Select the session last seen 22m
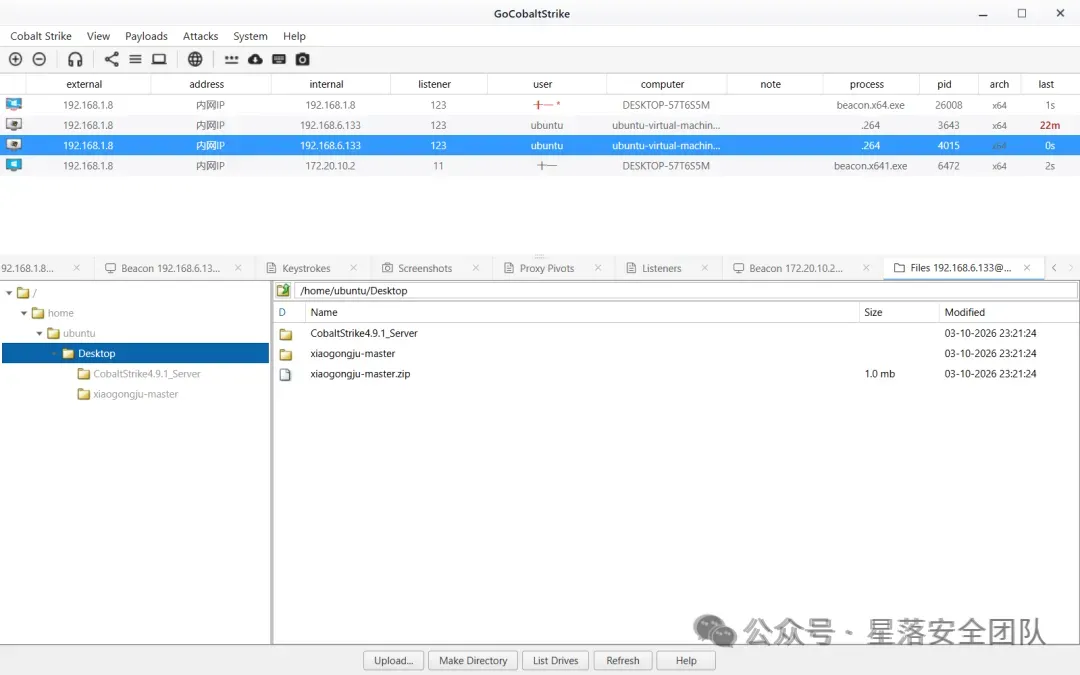This screenshot has height=675, width=1080. (x=540, y=125)
